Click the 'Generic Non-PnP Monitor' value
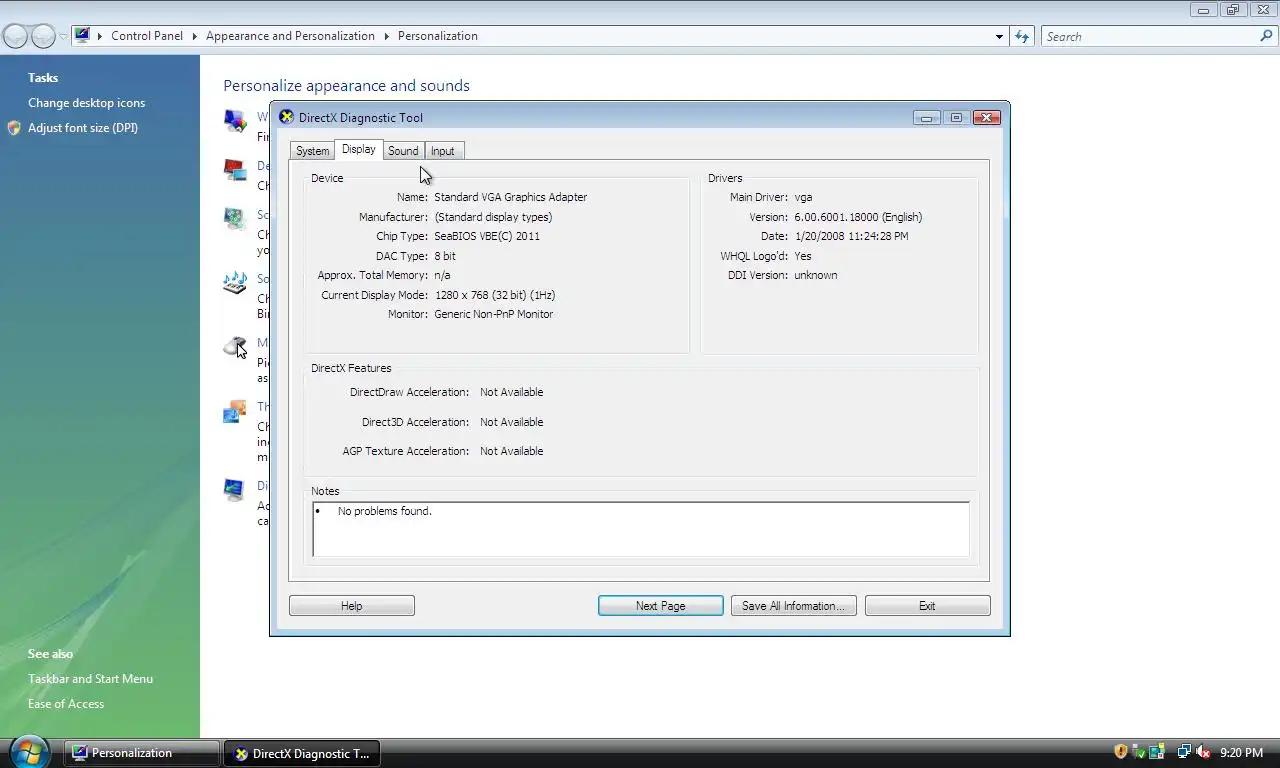 point(494,314)
